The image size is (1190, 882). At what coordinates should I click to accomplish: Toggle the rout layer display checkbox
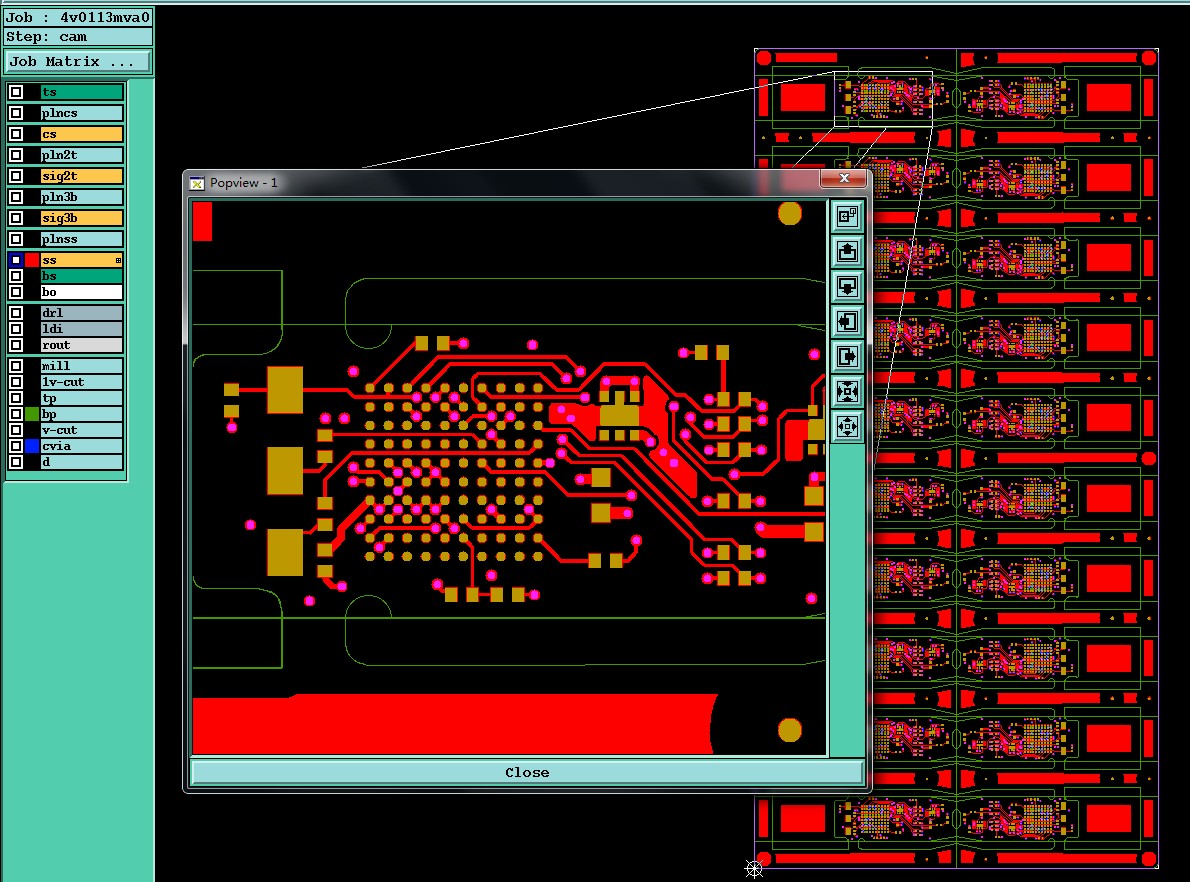click(16, 345)
